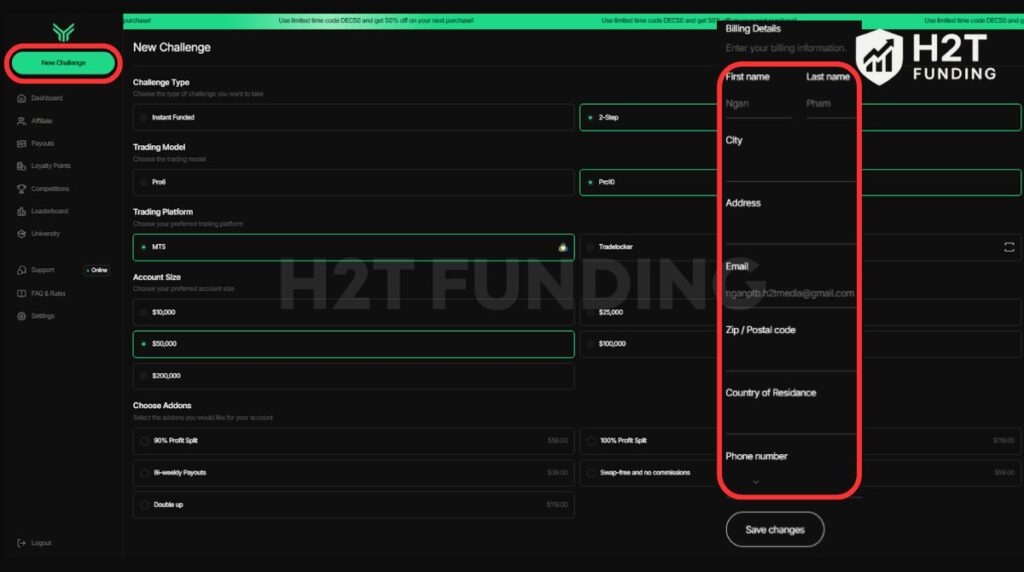Select $50,000 account size
1024x572 pixels.
[353, 344]
